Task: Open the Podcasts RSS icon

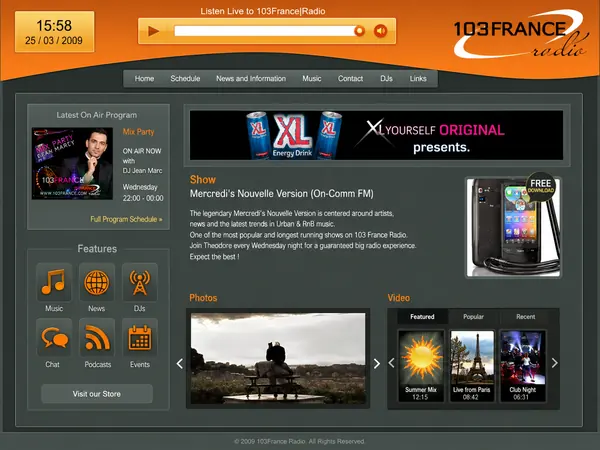Action: (97, 338)
